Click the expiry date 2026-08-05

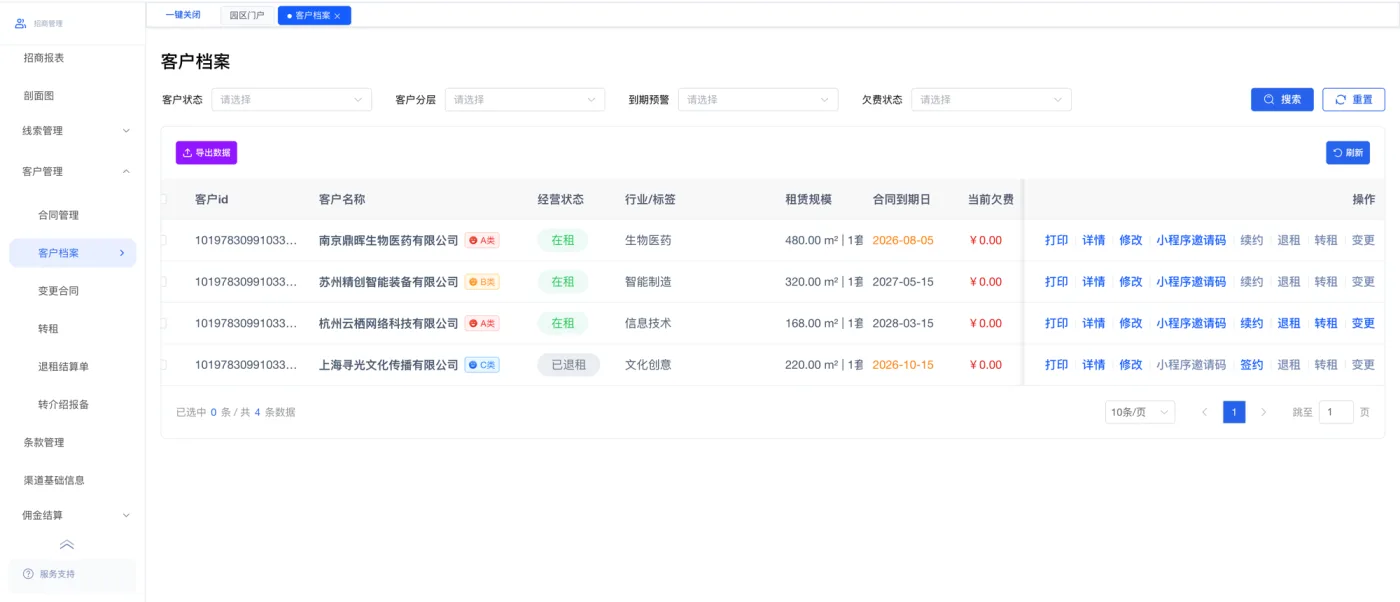coord(903,240)
